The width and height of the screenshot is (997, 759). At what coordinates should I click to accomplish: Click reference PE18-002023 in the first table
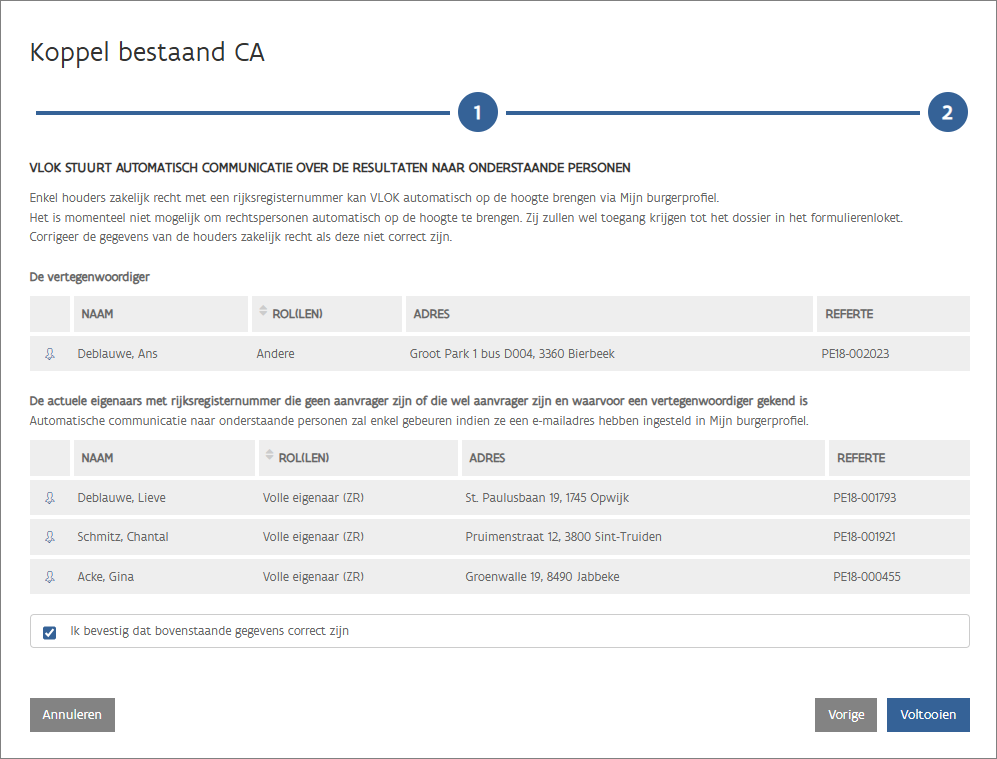(855, 354)
